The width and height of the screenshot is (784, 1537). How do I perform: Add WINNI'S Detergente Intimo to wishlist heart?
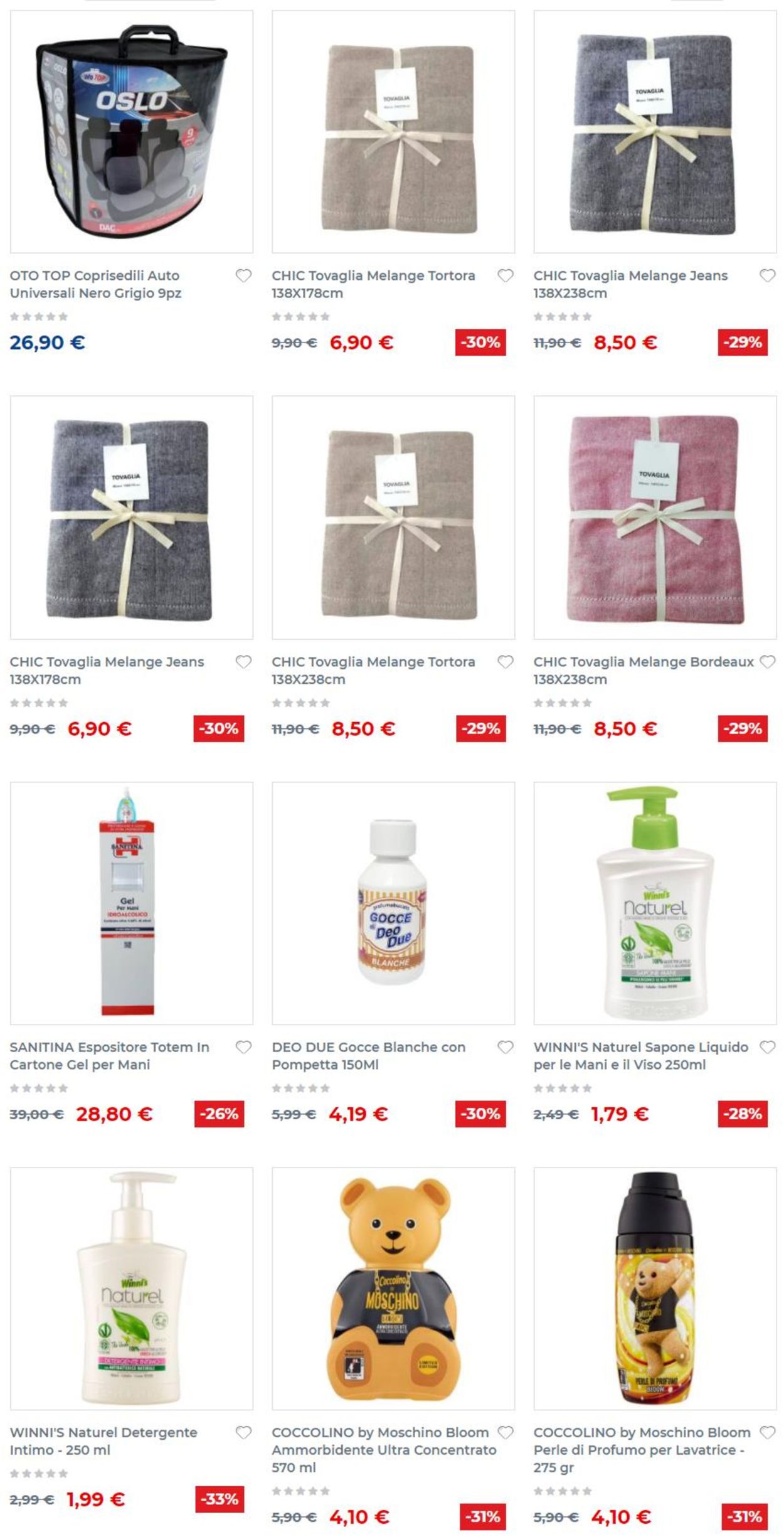pos(243,1433)
